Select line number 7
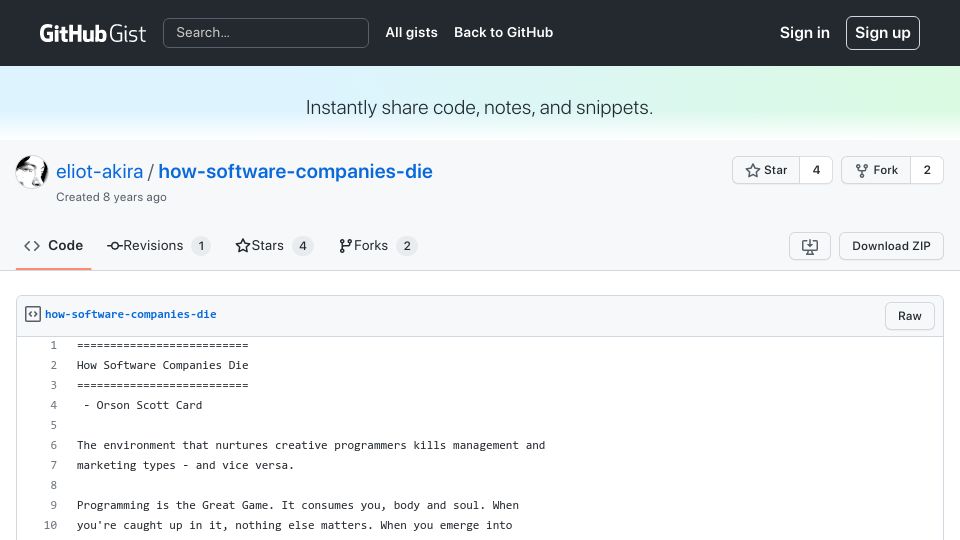This screenshot has width=960, height=540. (54, 465)
